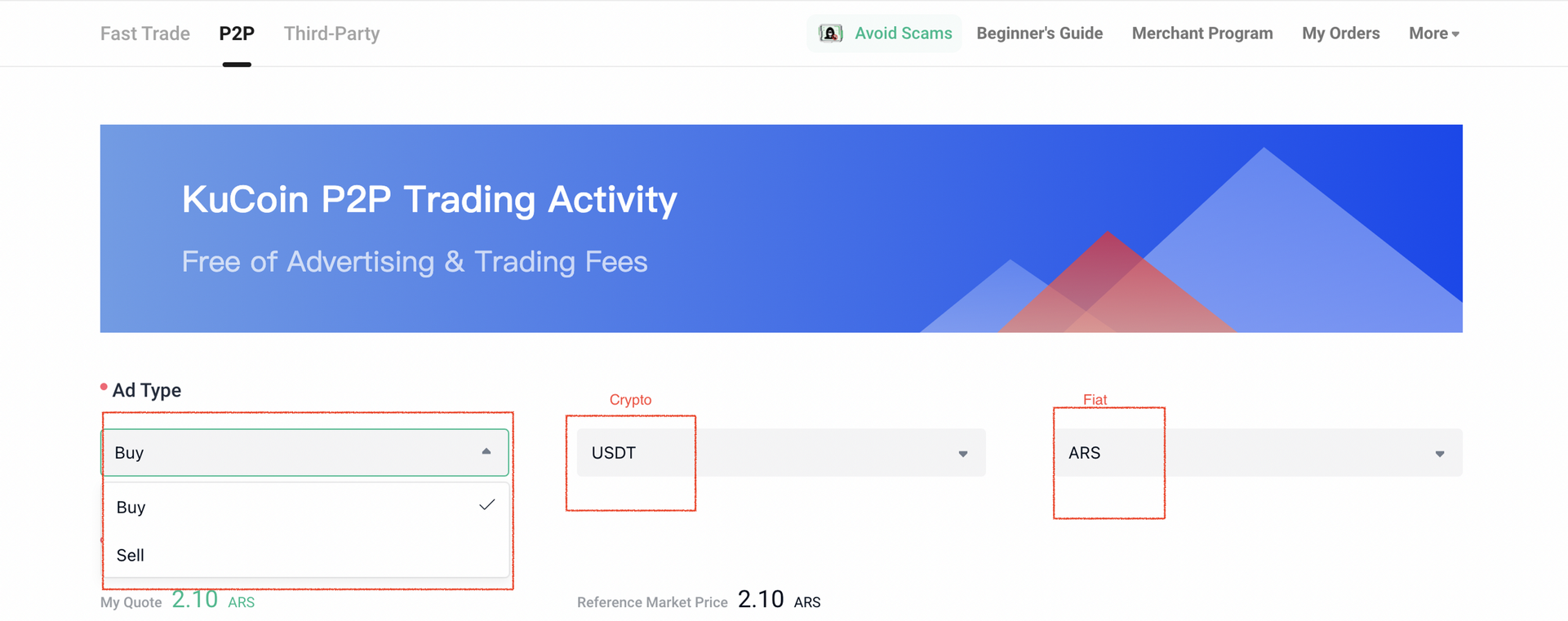
Task: Select Sell in Ad Type list
Action: [306, 555]
